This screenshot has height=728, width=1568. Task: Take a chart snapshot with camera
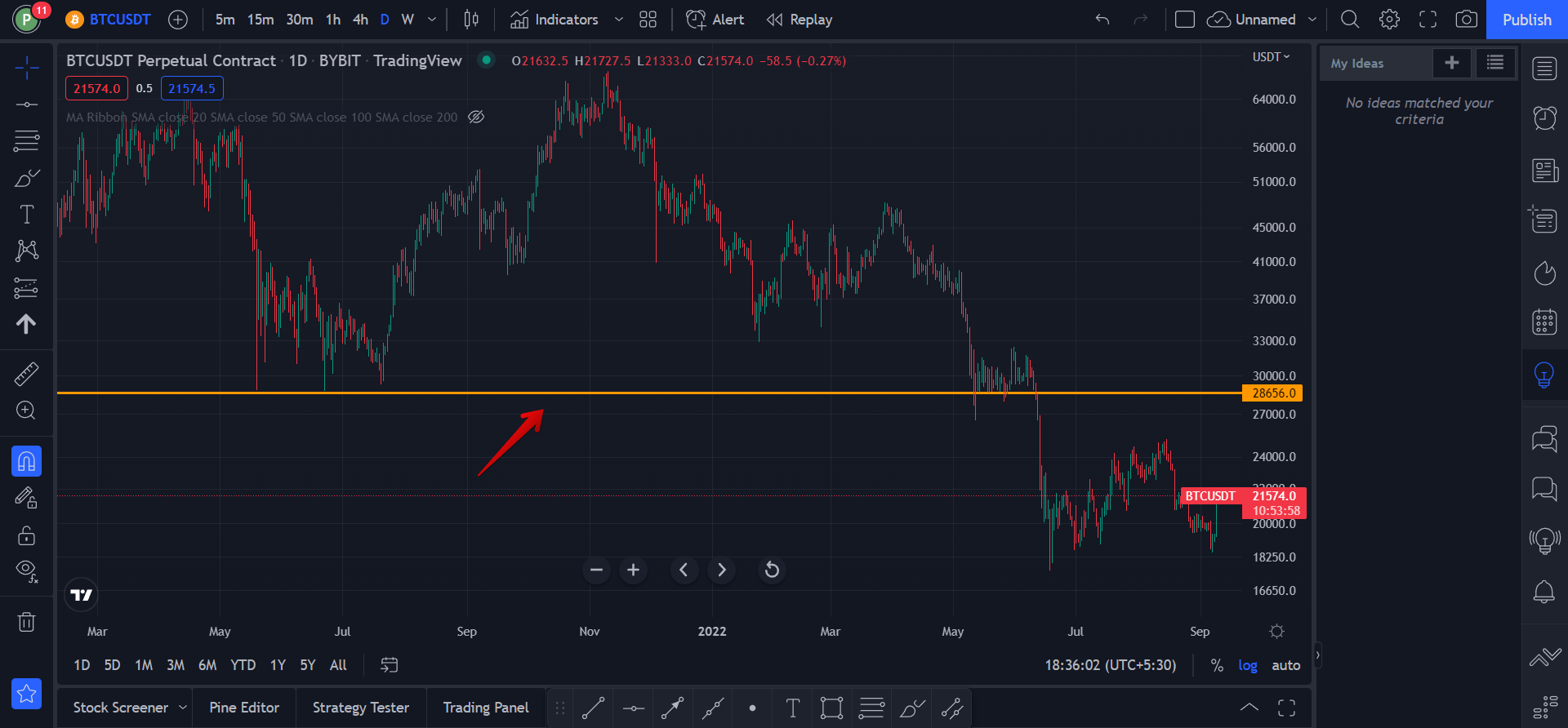point(1467,20)
